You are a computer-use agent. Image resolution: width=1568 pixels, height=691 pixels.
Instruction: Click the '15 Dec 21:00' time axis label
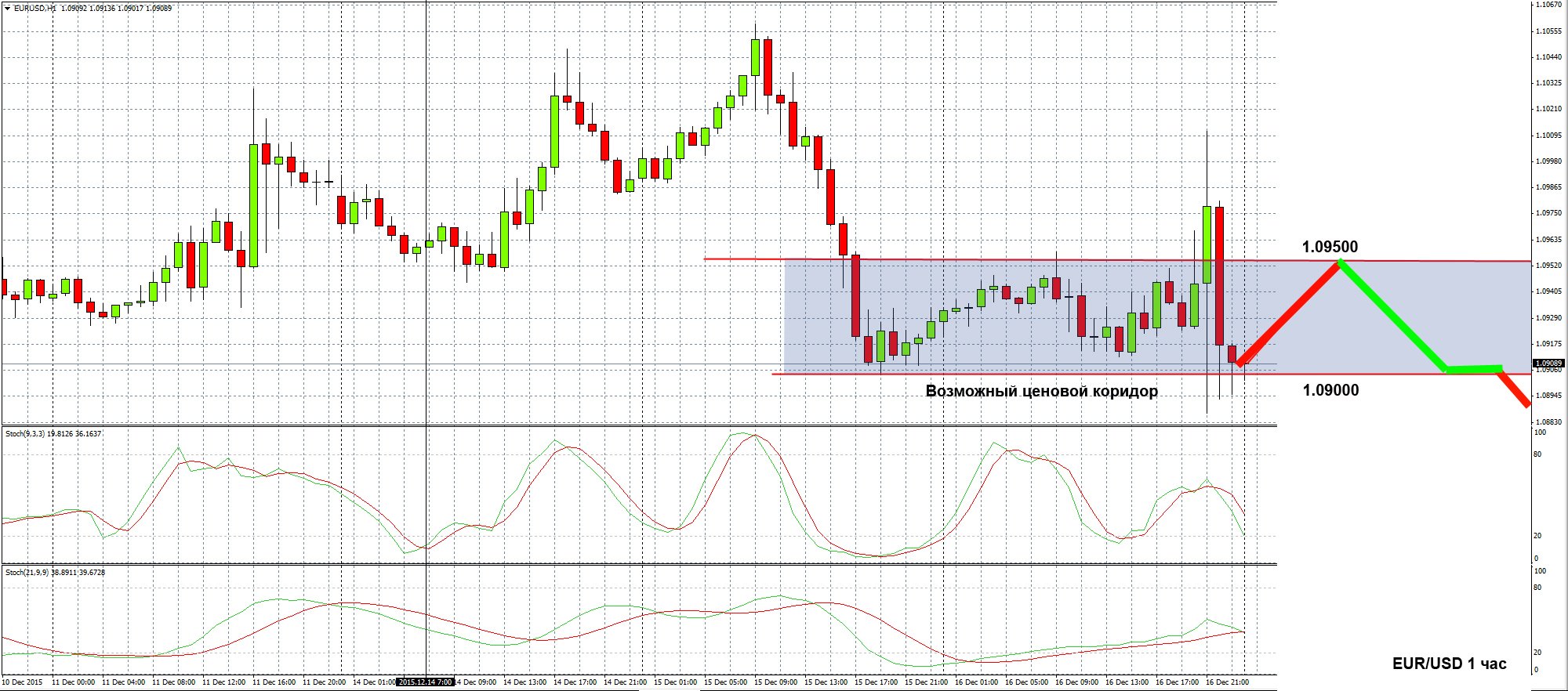[x=926, y=682]
